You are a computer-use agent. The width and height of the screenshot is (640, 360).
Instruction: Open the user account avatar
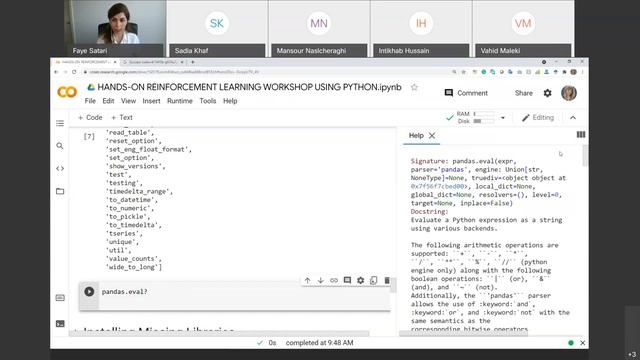click(x=569, y=93)
